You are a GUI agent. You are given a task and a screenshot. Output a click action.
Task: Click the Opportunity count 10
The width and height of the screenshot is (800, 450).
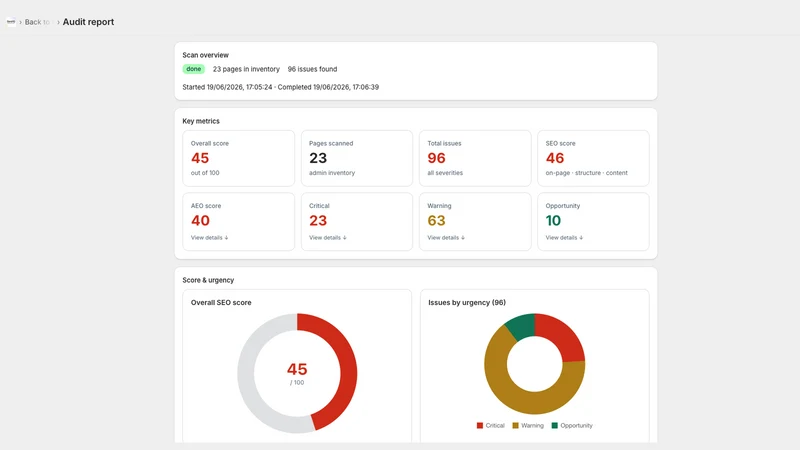pyautogui.click(x=553, y=220)
